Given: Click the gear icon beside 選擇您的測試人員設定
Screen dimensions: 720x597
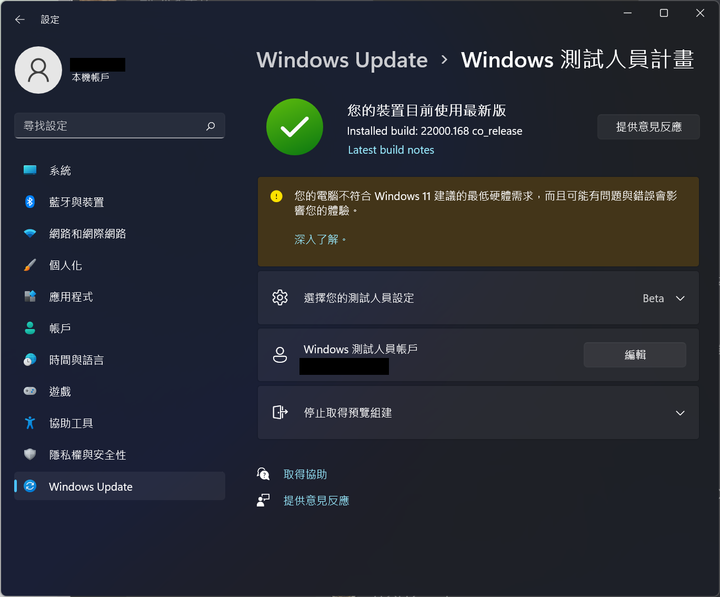Looking at the screenshot, I should click(280, 298).
